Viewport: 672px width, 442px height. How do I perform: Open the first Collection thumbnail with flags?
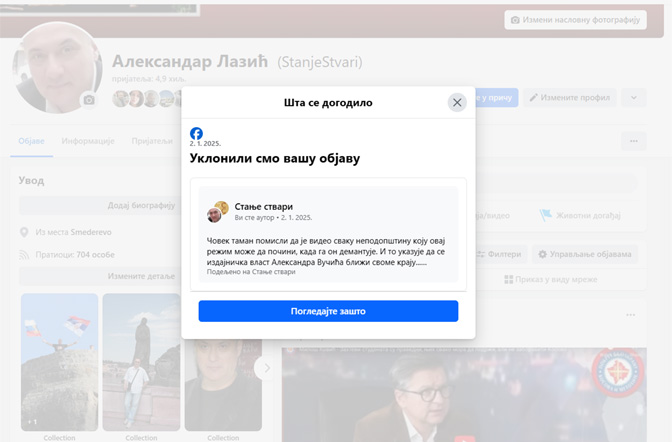point(59,362)
